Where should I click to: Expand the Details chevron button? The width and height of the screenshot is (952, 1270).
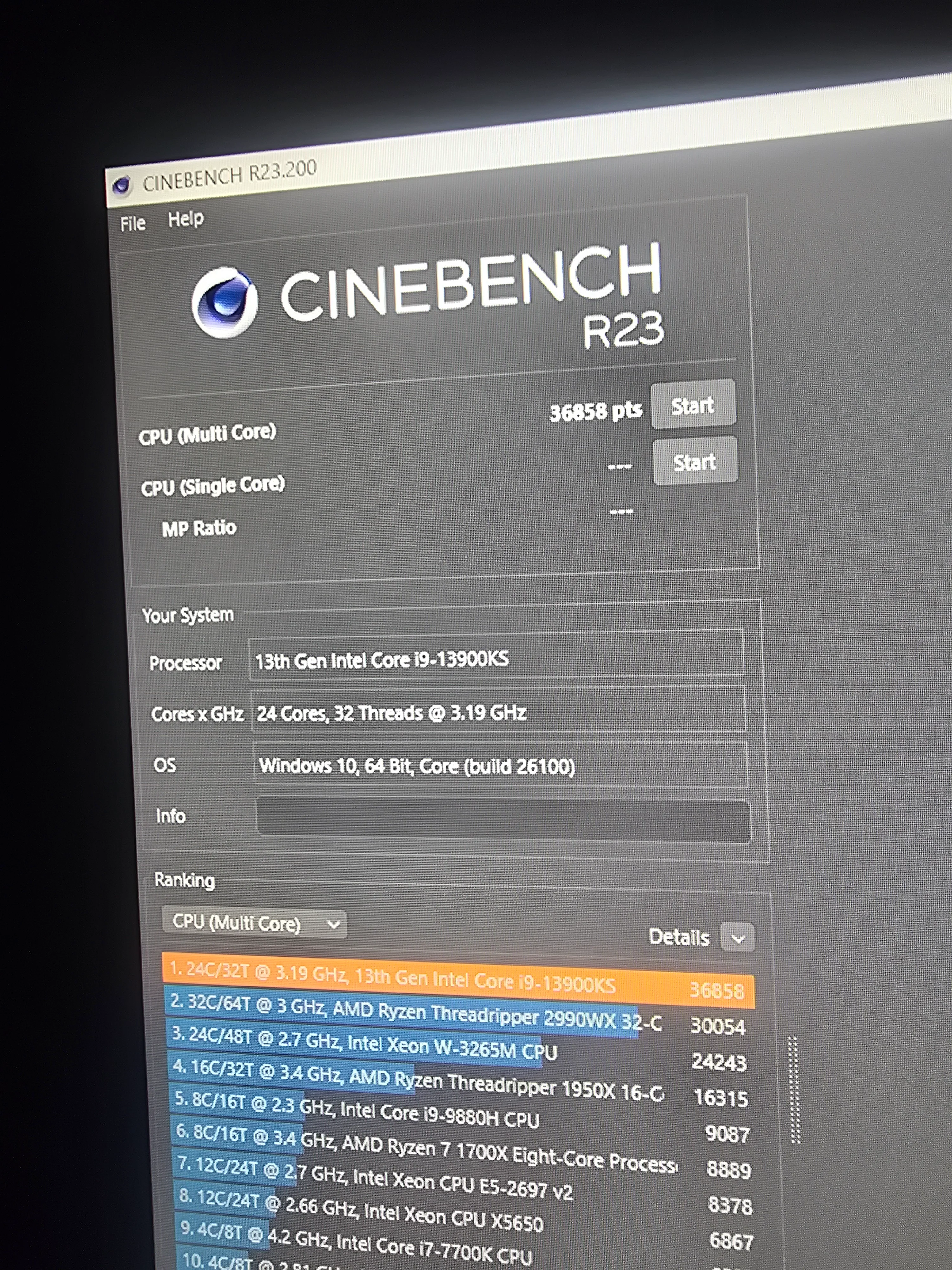click(737, 938)
